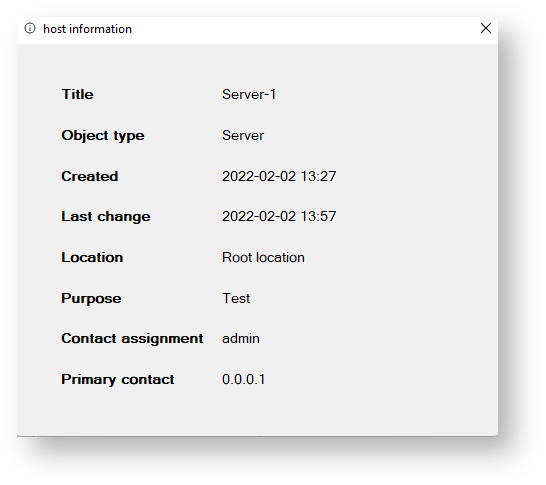Select the Server object type value

[243, 135]
